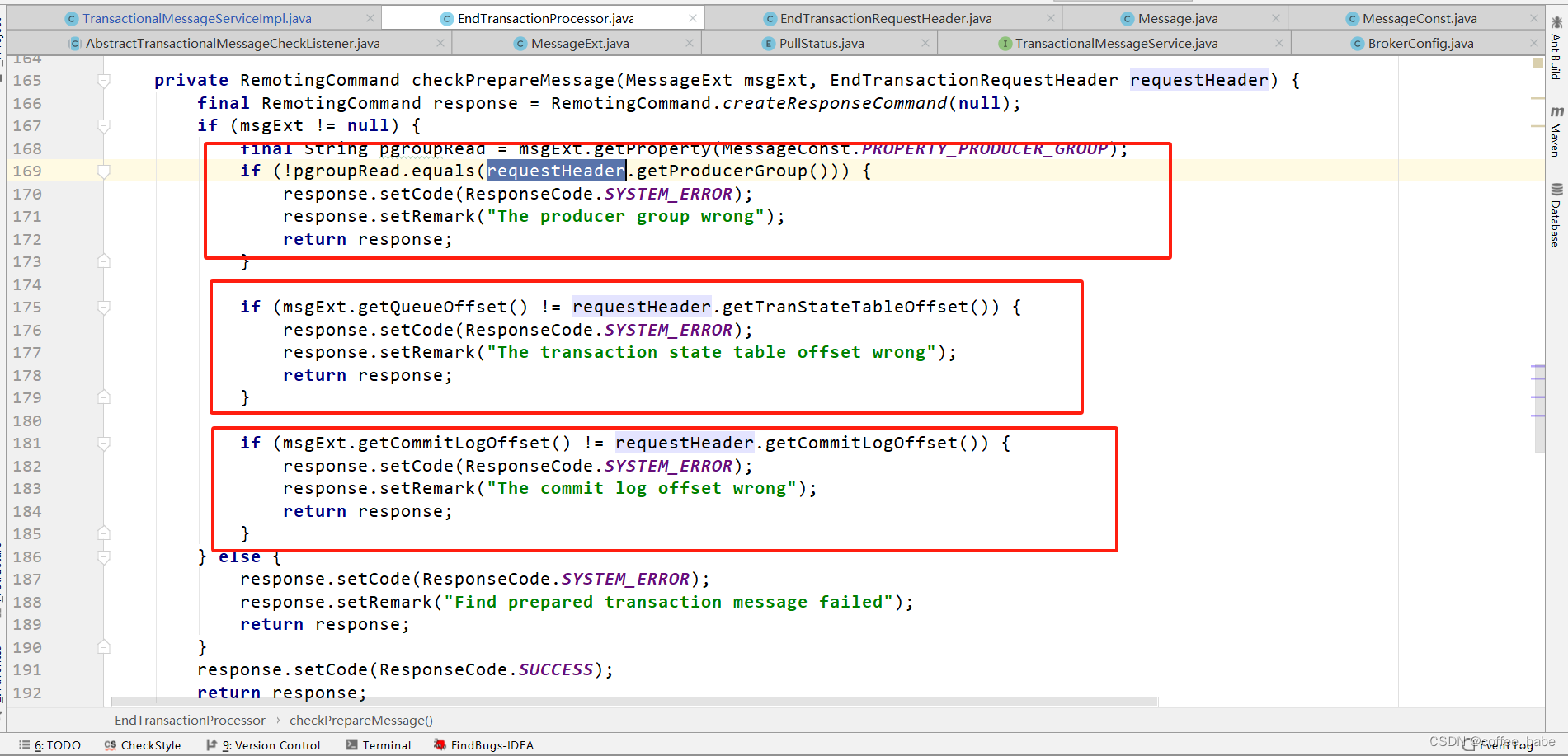1568x756 pixels.
Task: Click line number 169 in the gutter
Action: coord(27,171)
